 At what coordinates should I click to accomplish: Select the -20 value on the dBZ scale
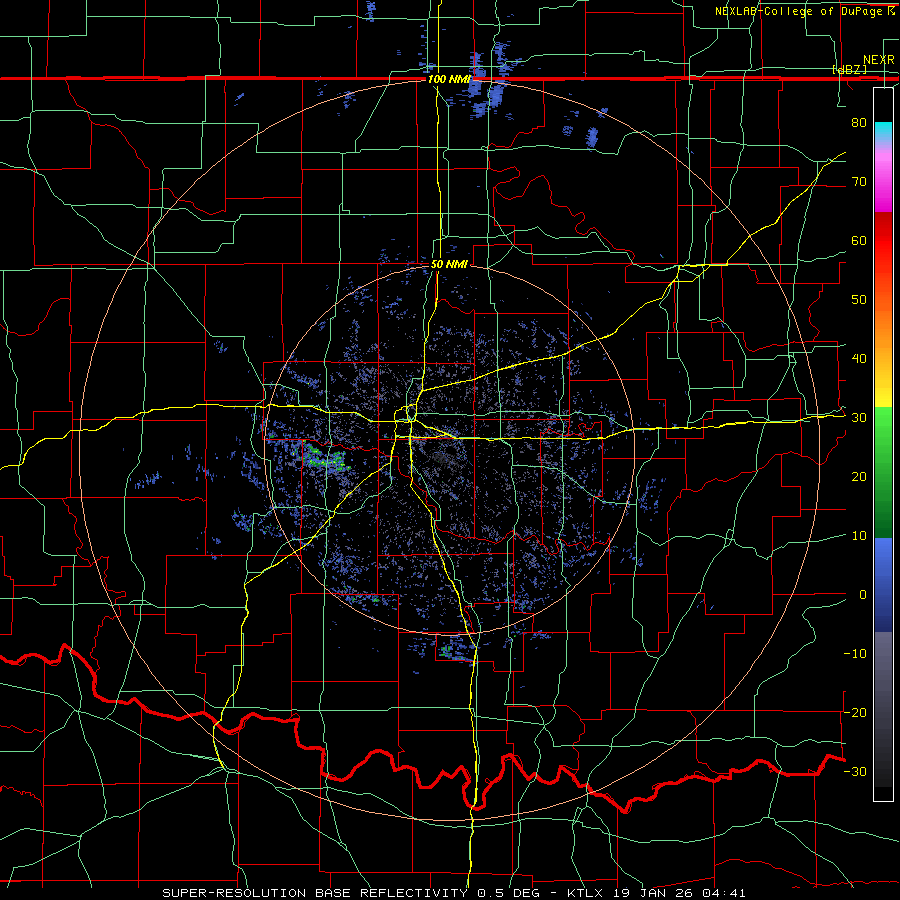[x=855, y=713]
